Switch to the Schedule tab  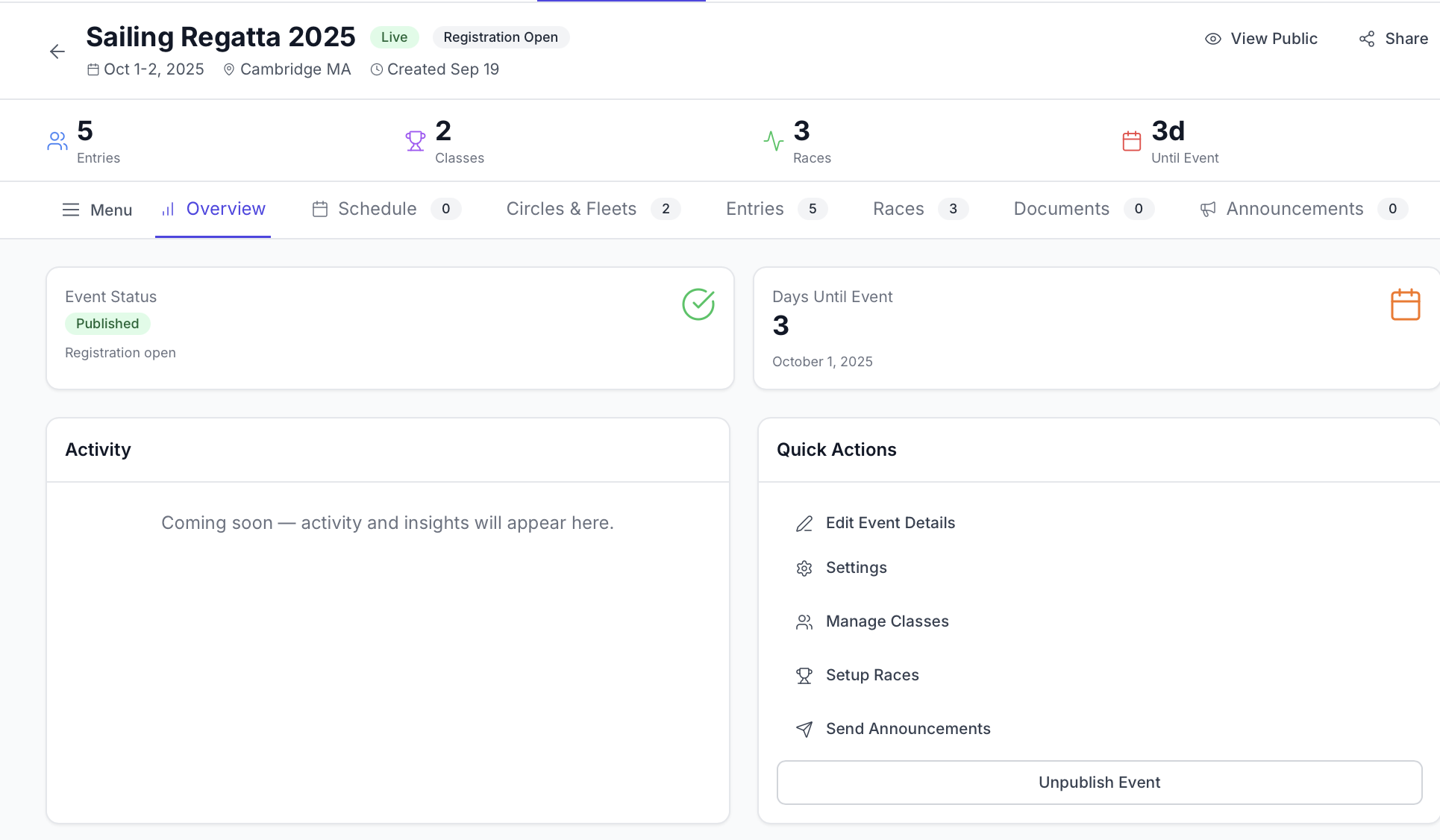point(377,209)
